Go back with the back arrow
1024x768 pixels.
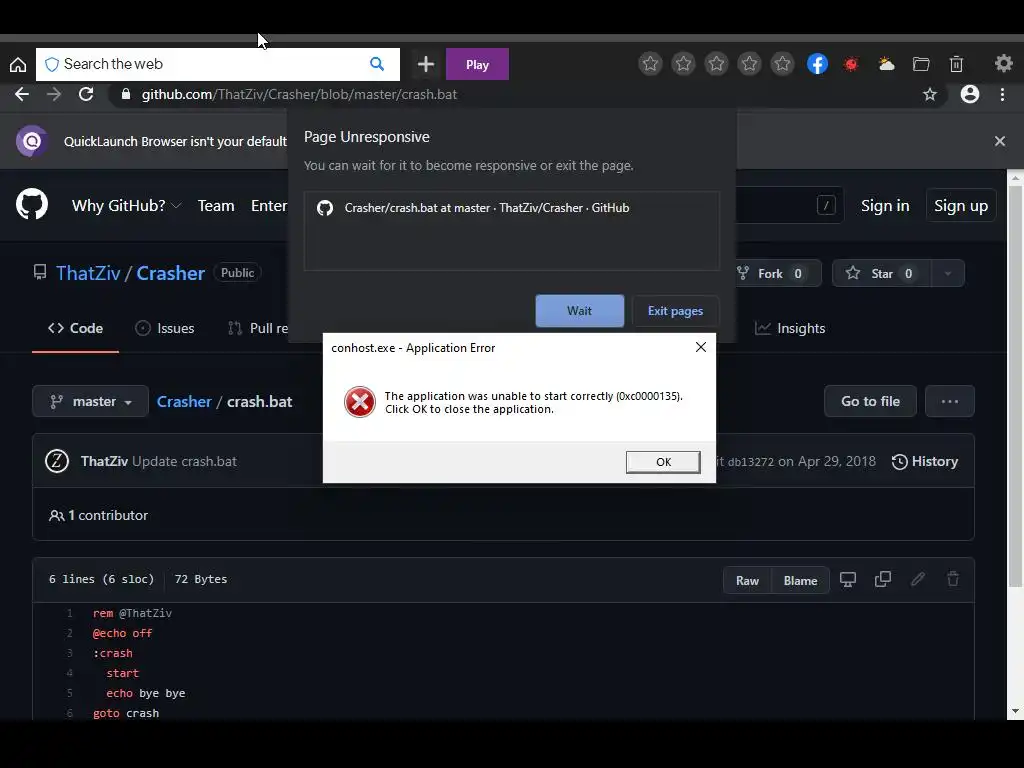click(x=22, y=94)
